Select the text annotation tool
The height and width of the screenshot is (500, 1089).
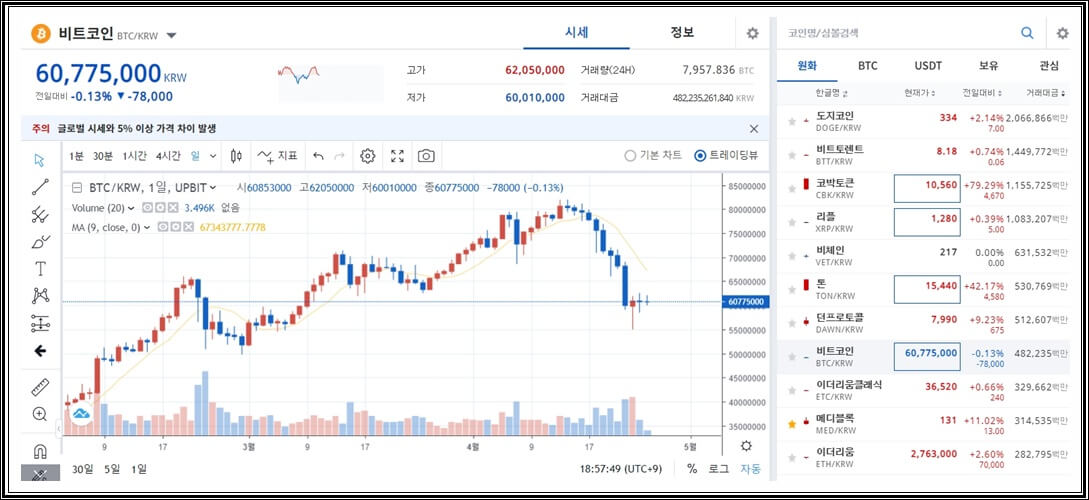click(40, 269)
